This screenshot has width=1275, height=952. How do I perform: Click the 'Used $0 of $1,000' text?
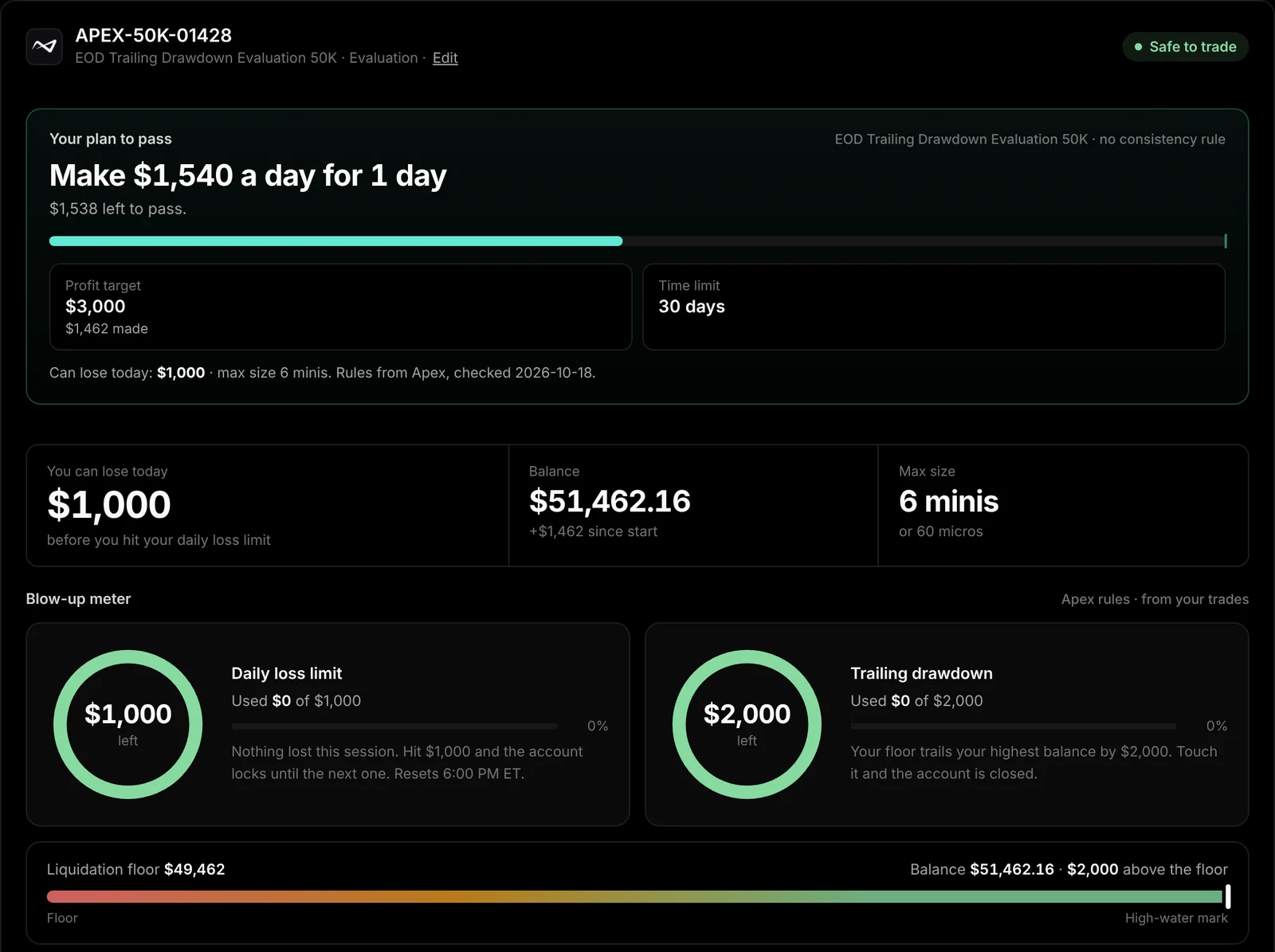[x=296, y=701]
